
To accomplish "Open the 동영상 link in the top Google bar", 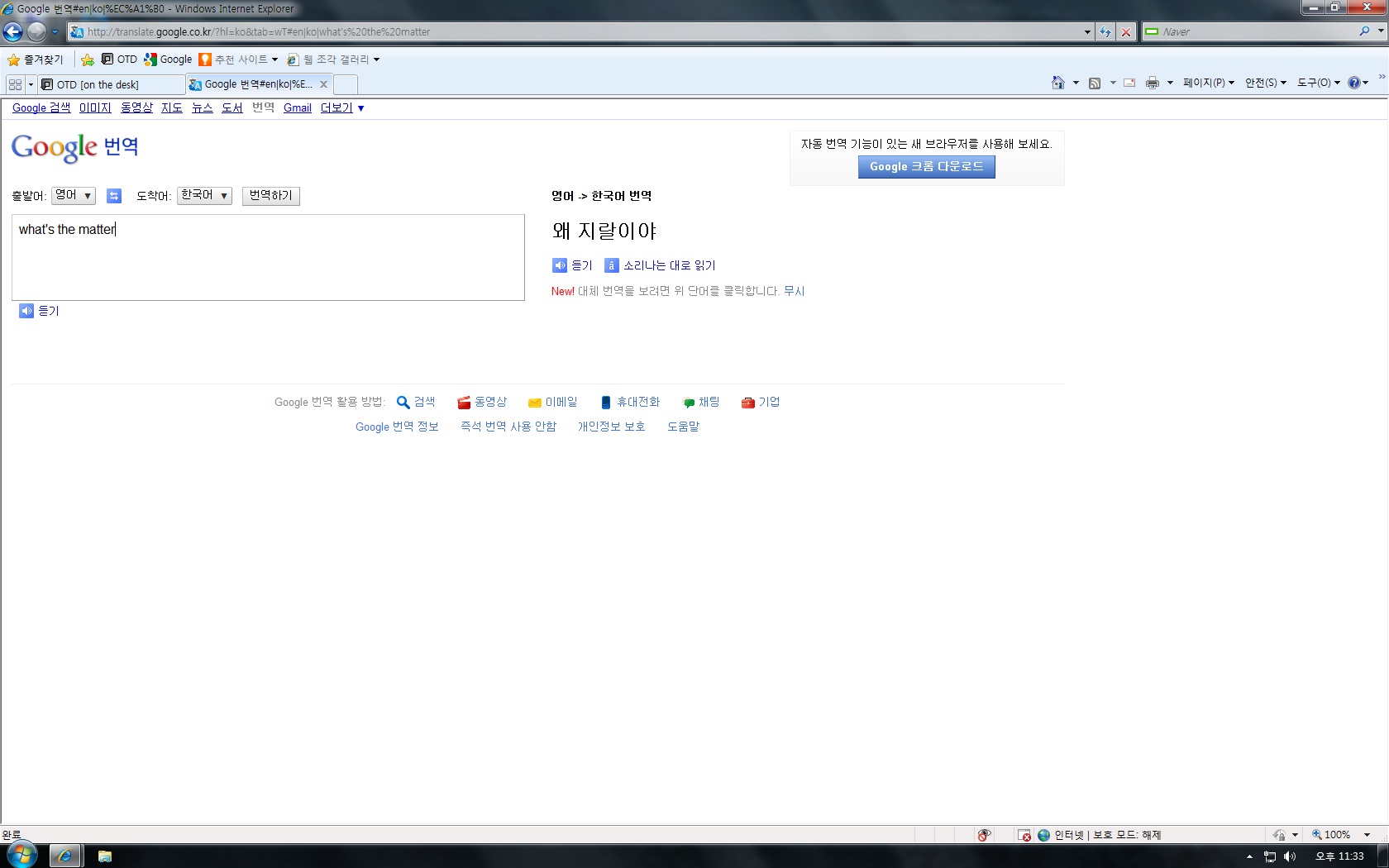I will pos(136,107).
